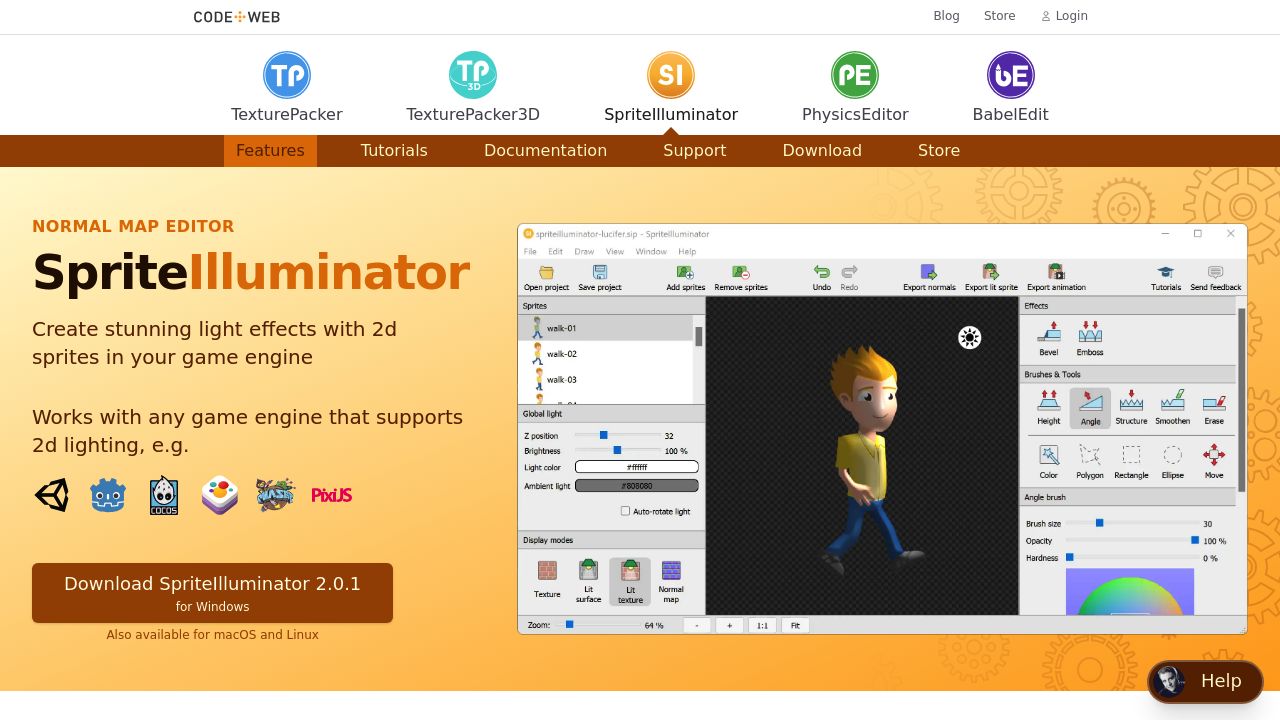The image size is (1280, 720).
Task: Open the Help chat button
Action: [x=1205, y=681]
